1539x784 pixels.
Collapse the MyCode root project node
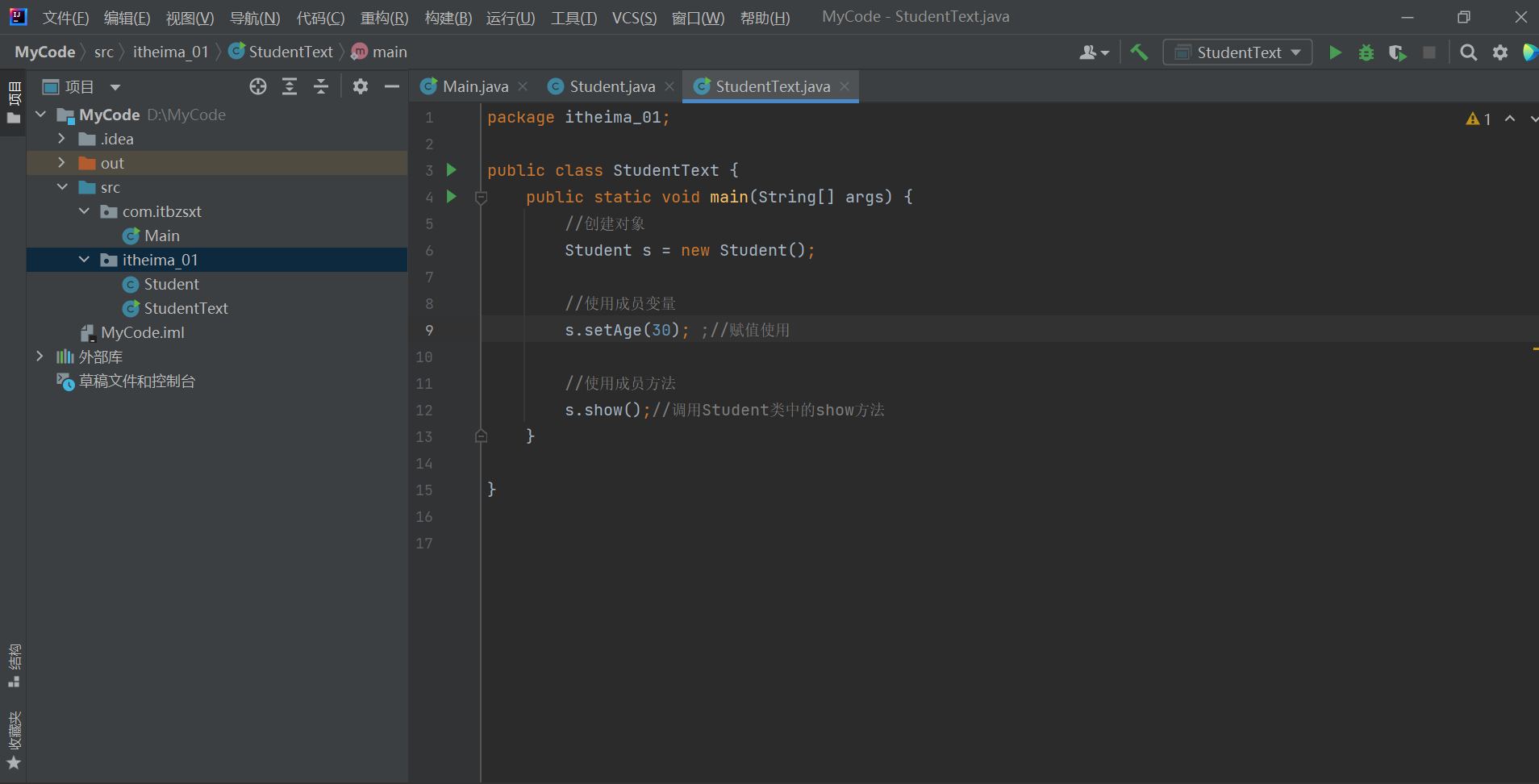click(41, 115)
